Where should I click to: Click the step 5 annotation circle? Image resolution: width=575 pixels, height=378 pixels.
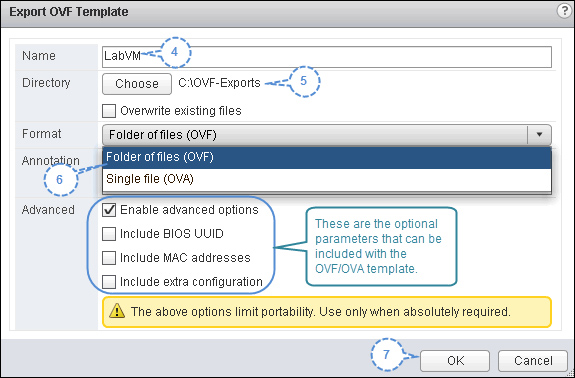tap(304, 81)
